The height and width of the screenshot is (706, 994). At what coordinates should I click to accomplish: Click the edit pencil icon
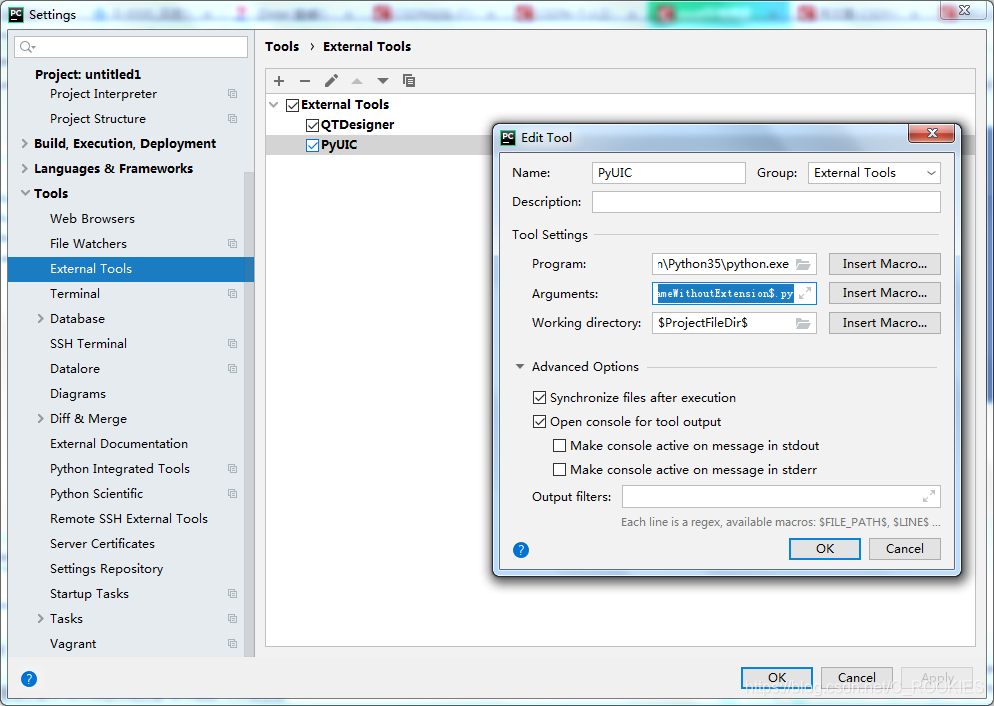coord(331,81)
